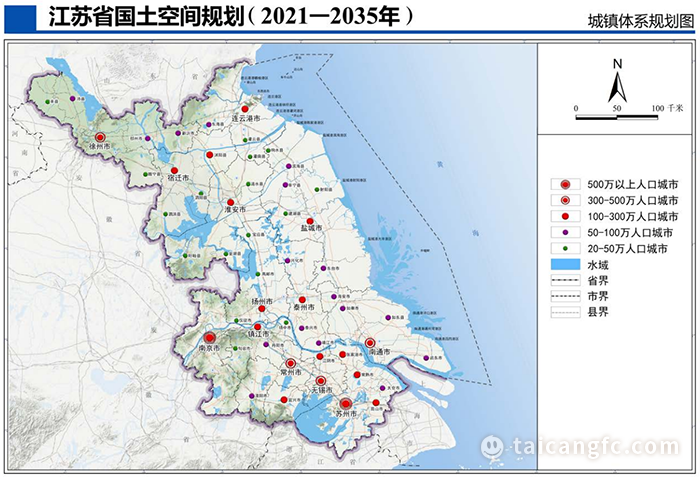Click the legend text 500万以上人口城市

click(633, 184)
